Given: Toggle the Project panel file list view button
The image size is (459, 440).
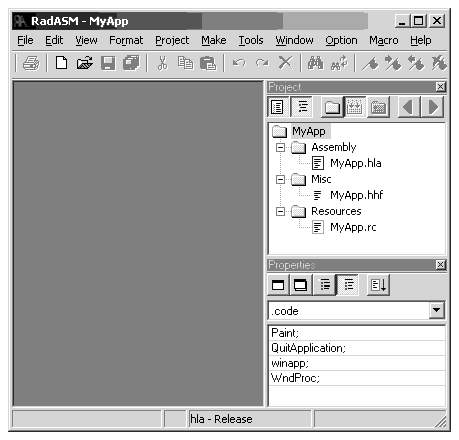Looking at the screenshot, I should 278,107.
